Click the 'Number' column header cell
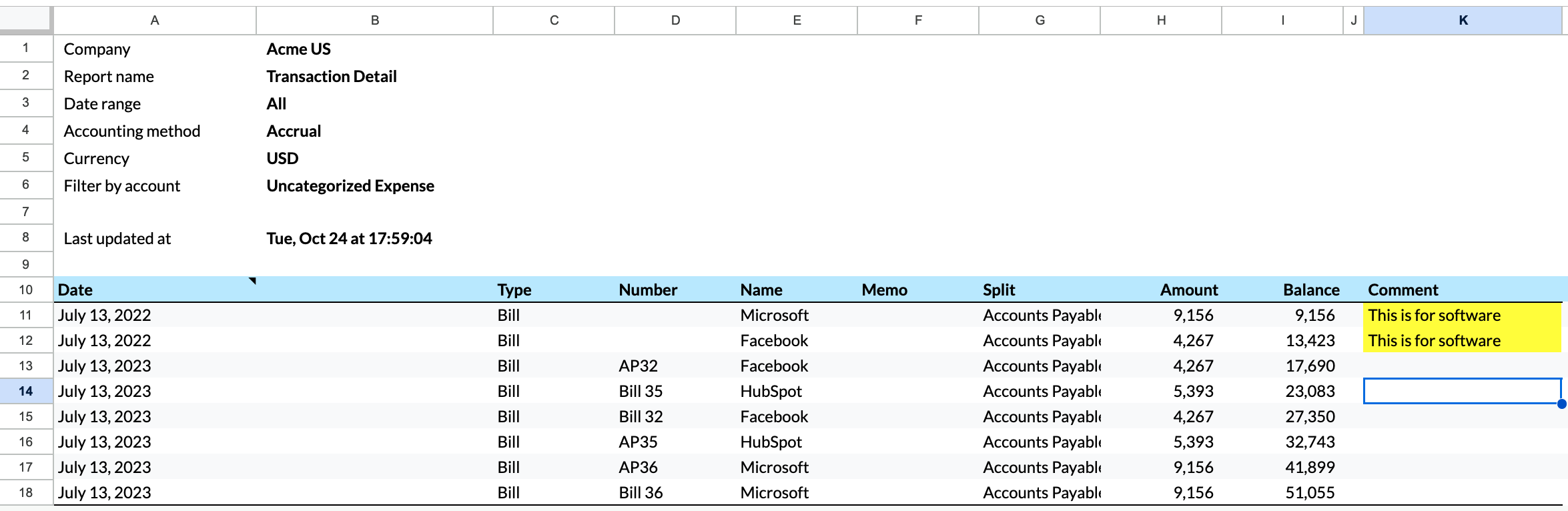The width and height of the screenshot is (1568, 511). tap(675, 290)
